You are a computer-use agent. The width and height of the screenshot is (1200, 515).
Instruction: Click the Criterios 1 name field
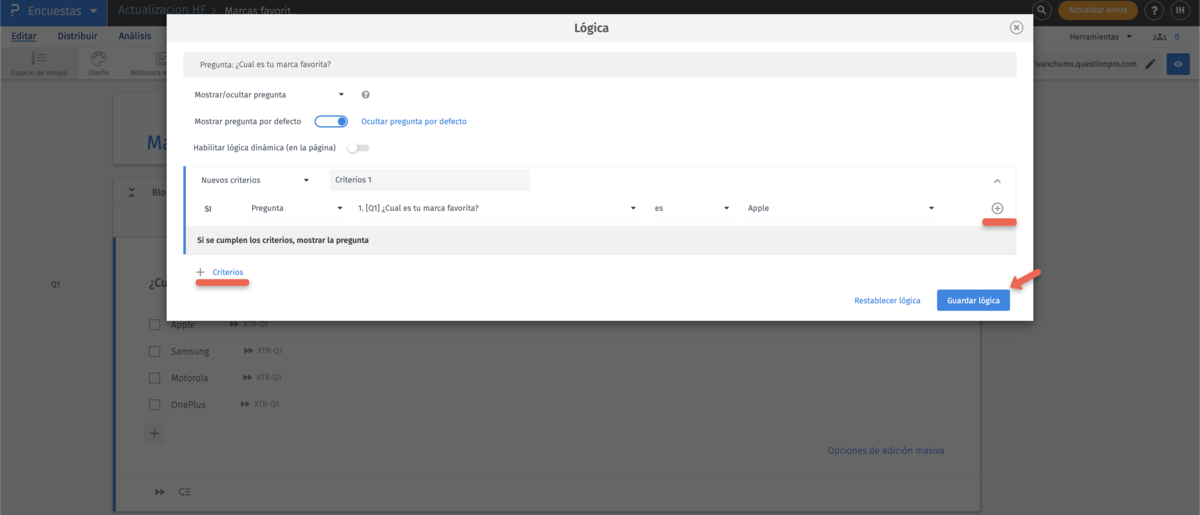pyautogui.click(x=429, y=181)
